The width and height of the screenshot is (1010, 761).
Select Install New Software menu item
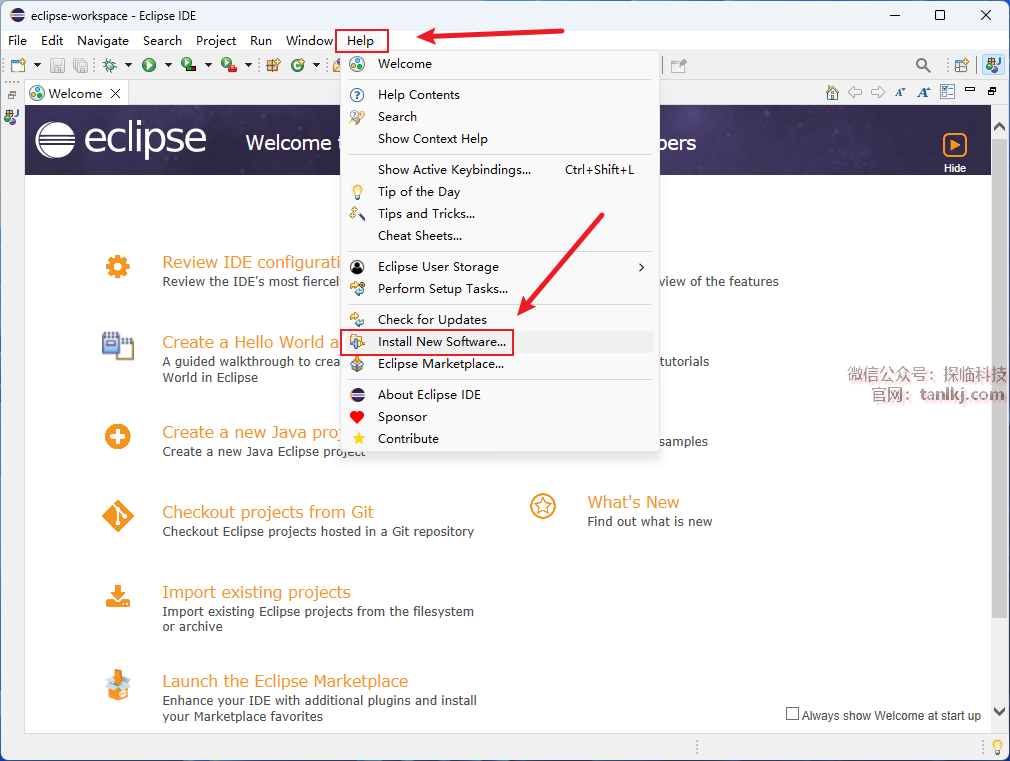coord(441,342)
